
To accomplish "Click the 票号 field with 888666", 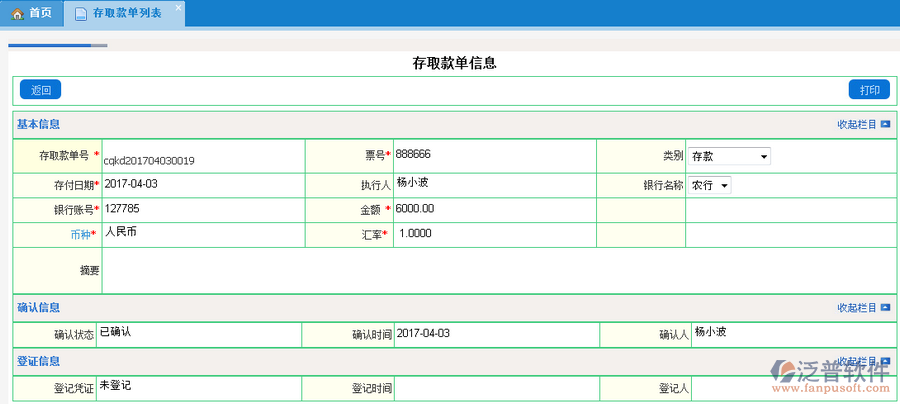I will coord(492,155).
